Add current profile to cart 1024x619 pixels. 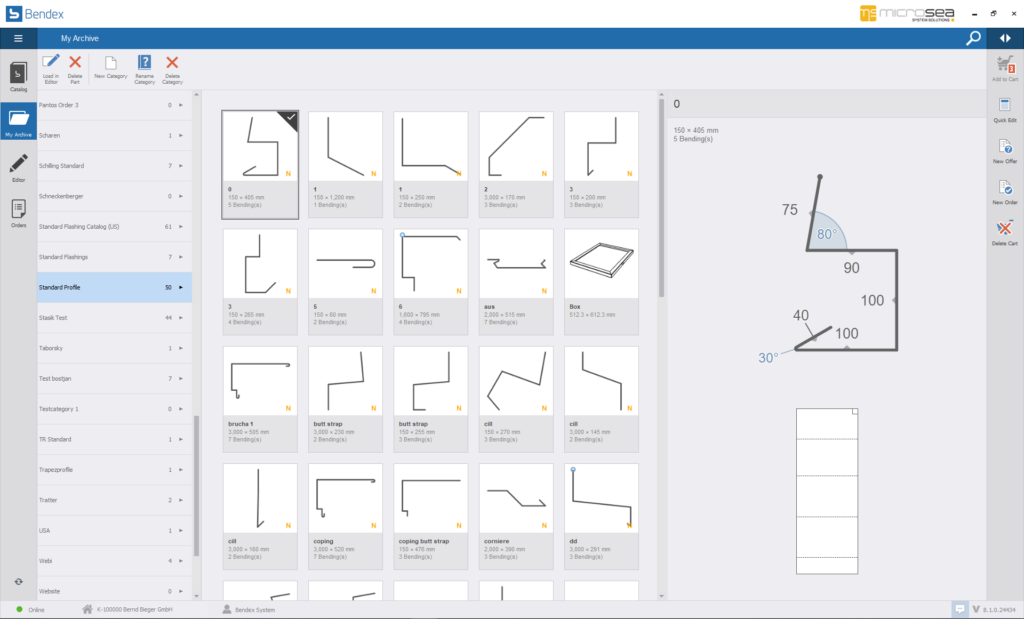pos(1003,64)
